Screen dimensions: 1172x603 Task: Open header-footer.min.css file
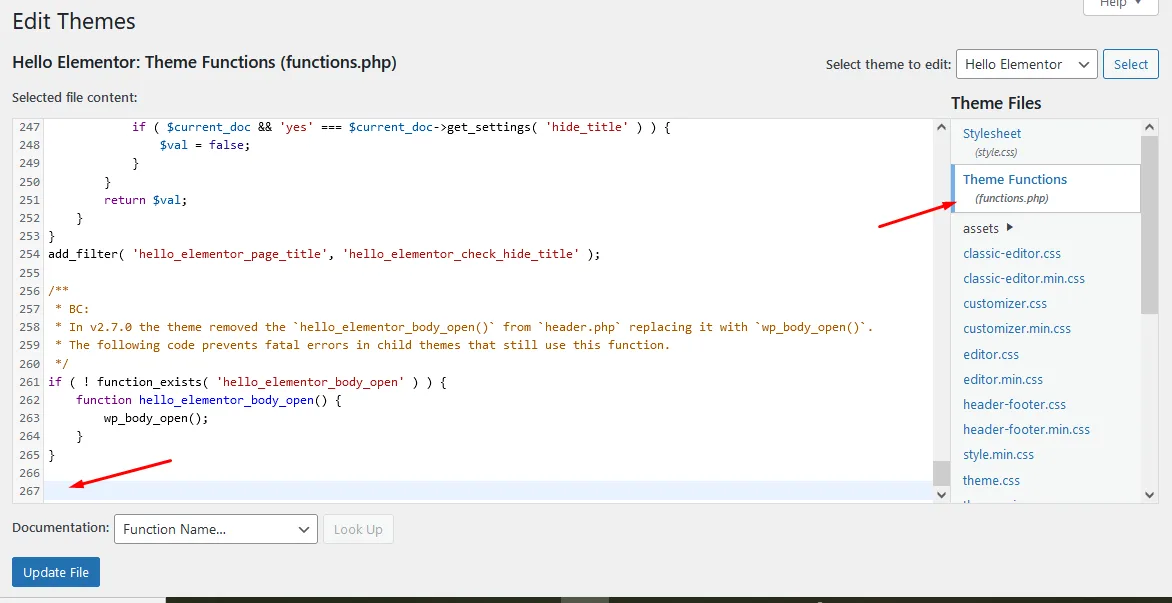(1026, 430)
